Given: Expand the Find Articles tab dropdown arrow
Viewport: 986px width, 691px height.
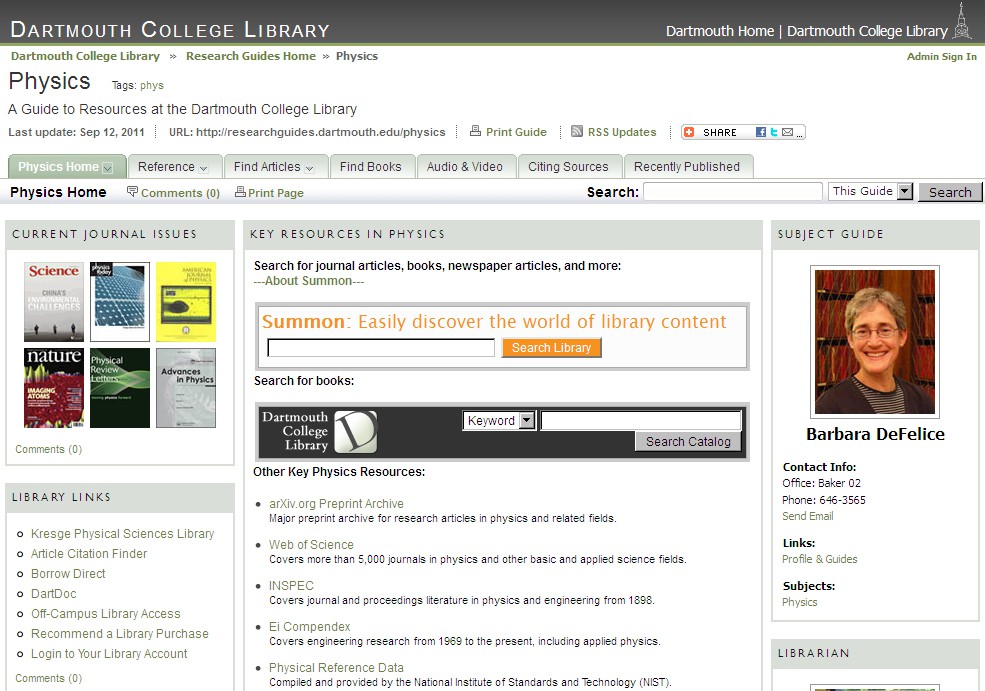Looking at the screenshot, I should click(x=309, y=169).
